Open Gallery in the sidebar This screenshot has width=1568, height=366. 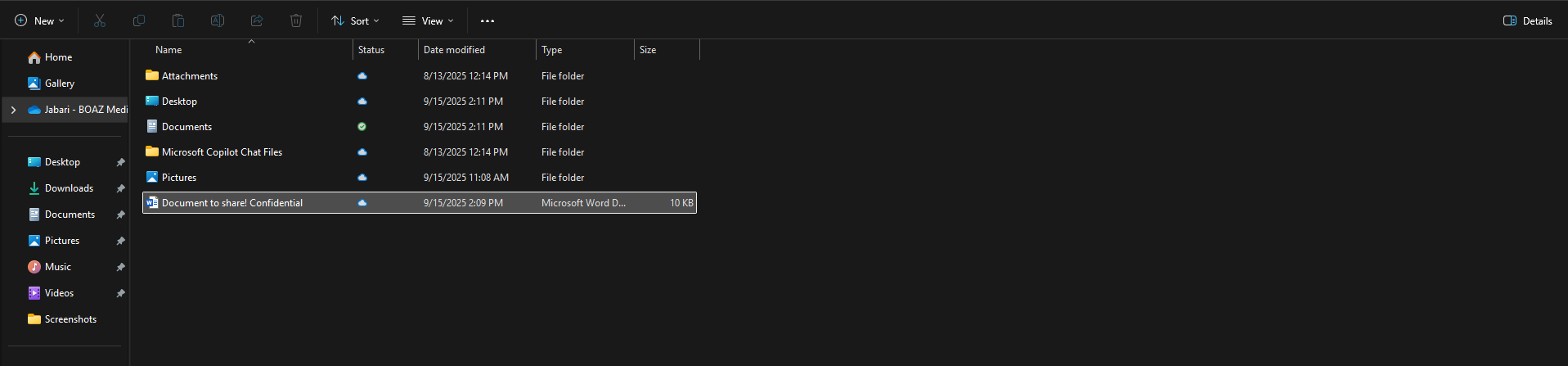coord(59,84)
